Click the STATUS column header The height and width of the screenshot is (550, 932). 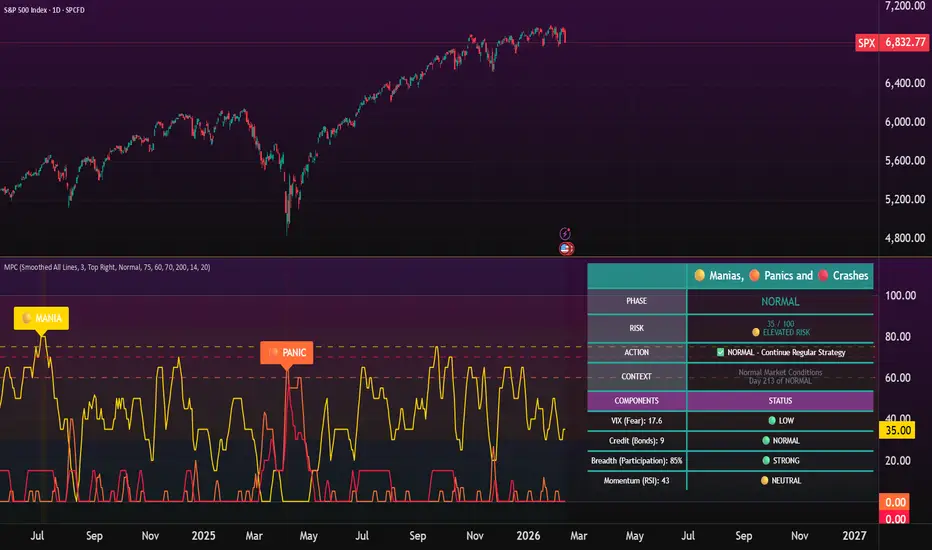click(780, 401)
